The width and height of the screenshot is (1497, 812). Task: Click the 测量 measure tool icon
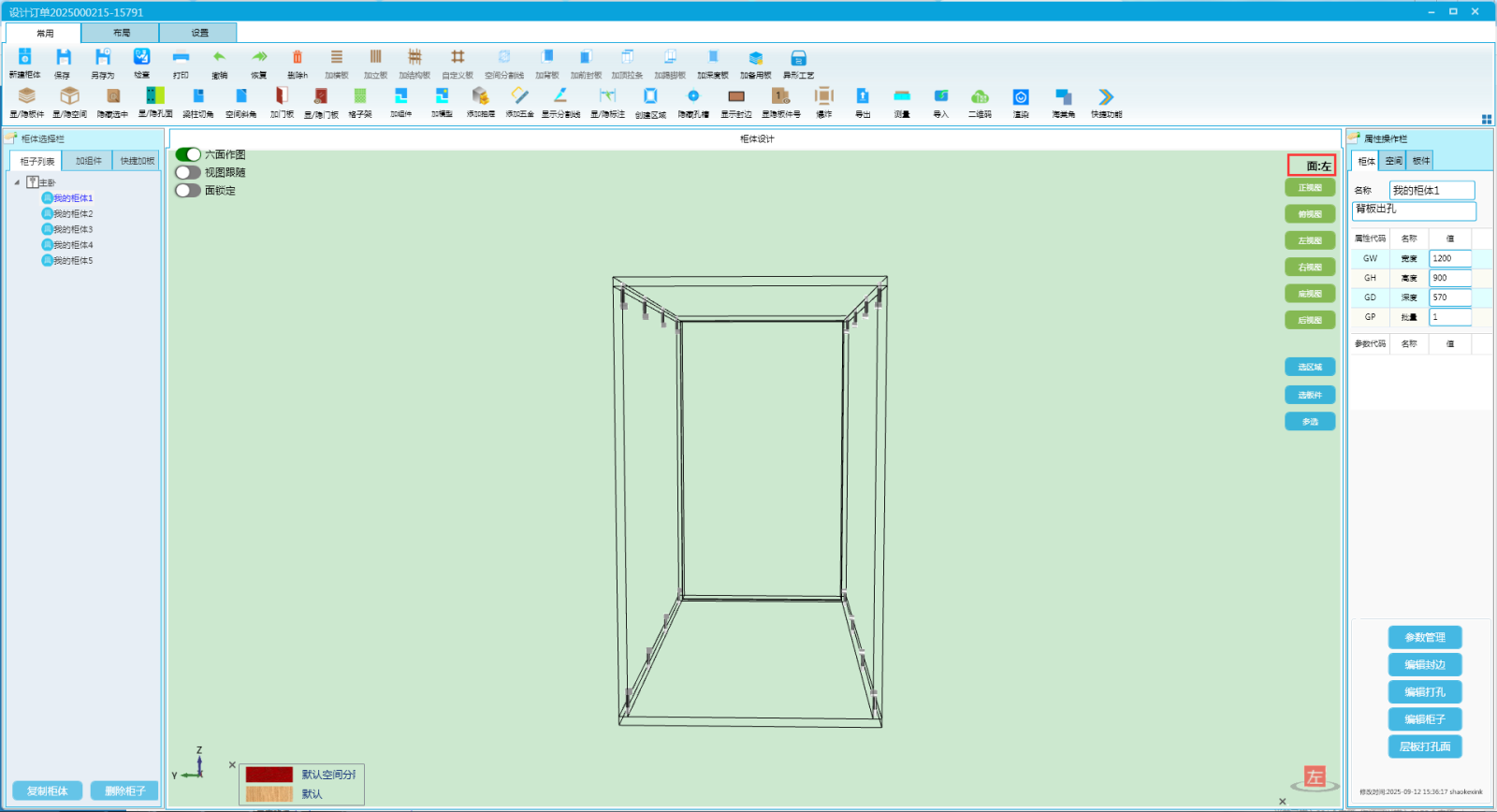pyautogui.click(x=902, y=96)
